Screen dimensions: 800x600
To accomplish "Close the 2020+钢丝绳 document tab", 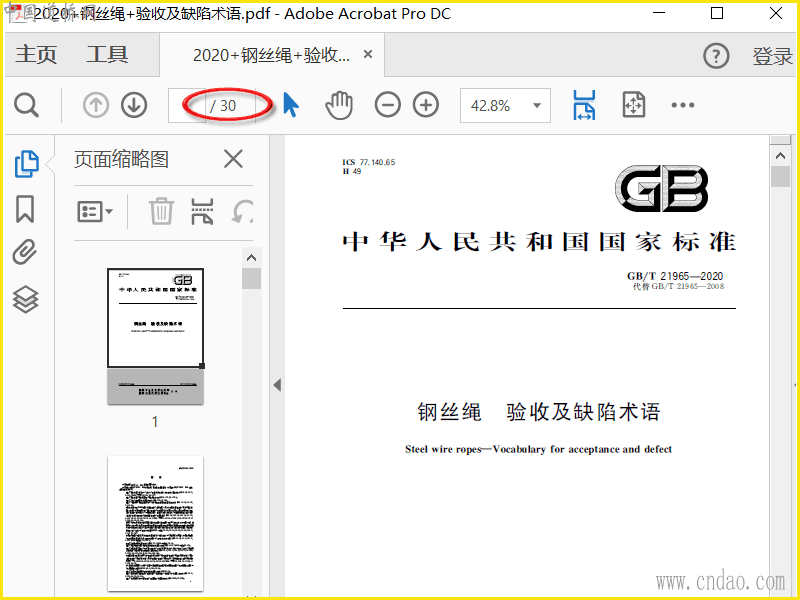I will [368, 54].
